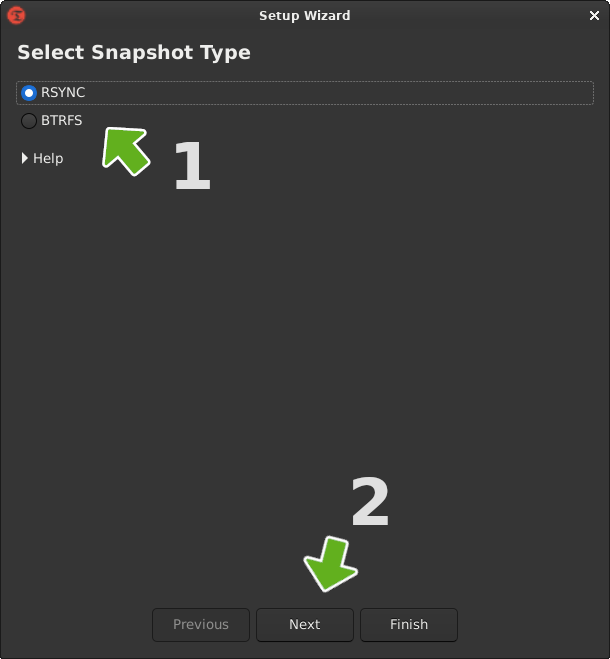Click the greyed-out Previous button
610x659 pixels.
201,625
